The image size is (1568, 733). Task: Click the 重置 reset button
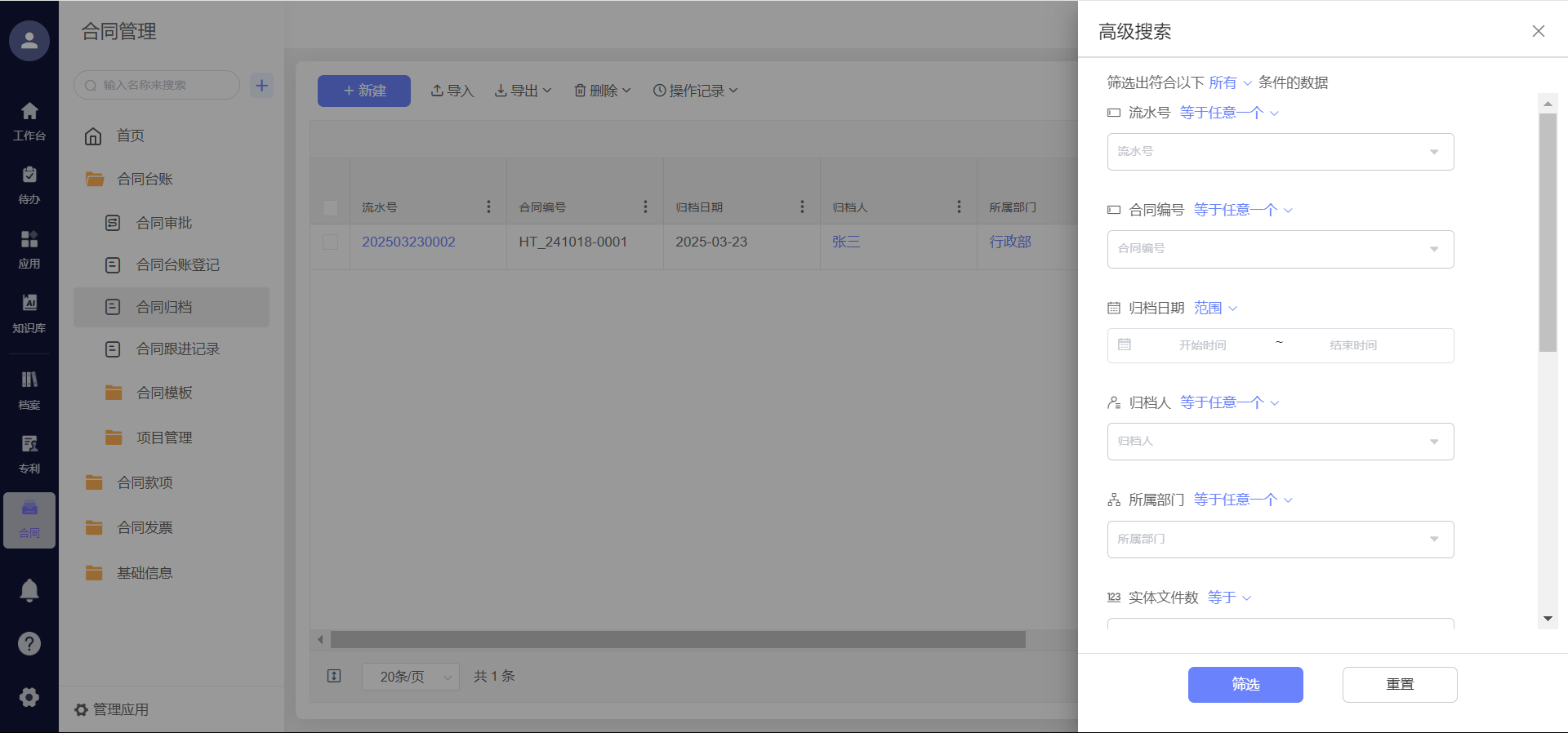click(1399, 685)
